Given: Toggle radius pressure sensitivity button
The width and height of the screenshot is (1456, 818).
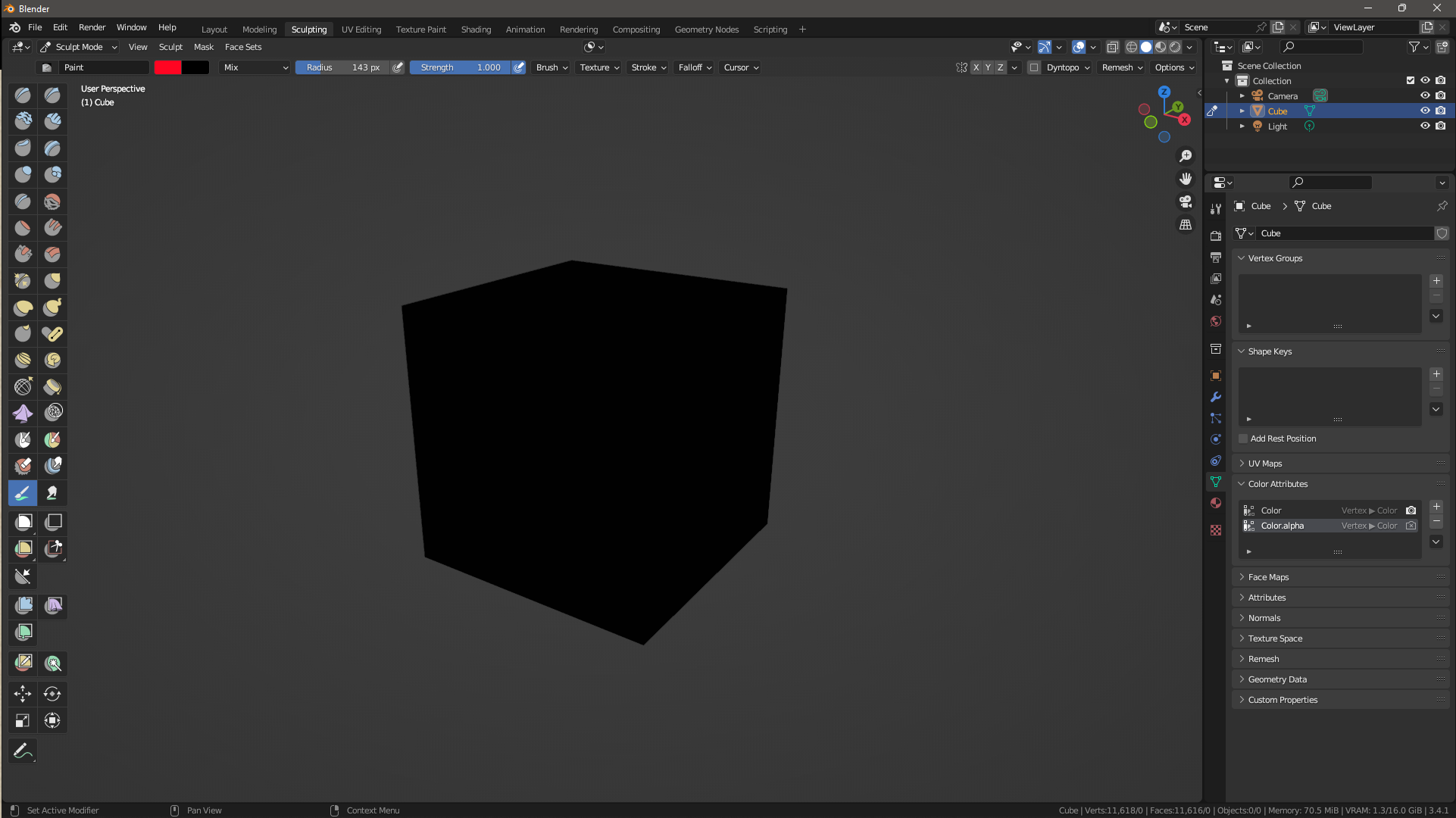Looking at the screenshot, I should tap(398, 67).
